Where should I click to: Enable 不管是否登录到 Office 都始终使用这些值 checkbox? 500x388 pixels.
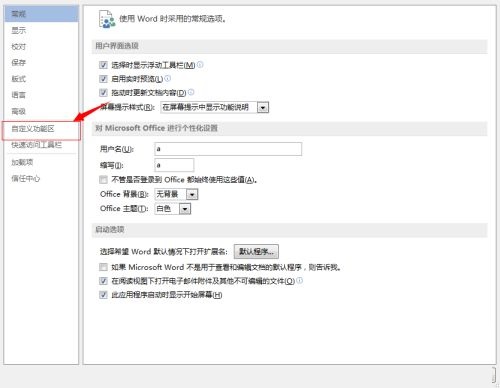point(103,180)
